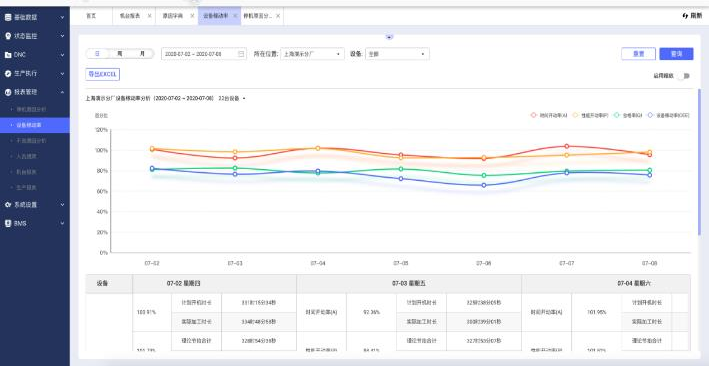Toggle the 合格率(Q) green legend series
The height and width of the screenshot is (366, 709).
click(x=628, y=115)
